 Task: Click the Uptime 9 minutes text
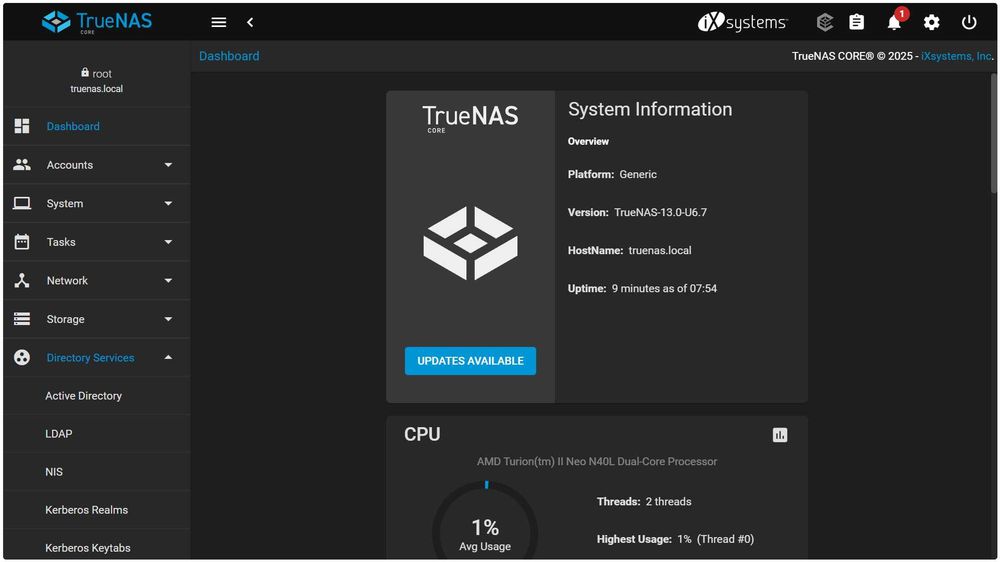[642, 288]
